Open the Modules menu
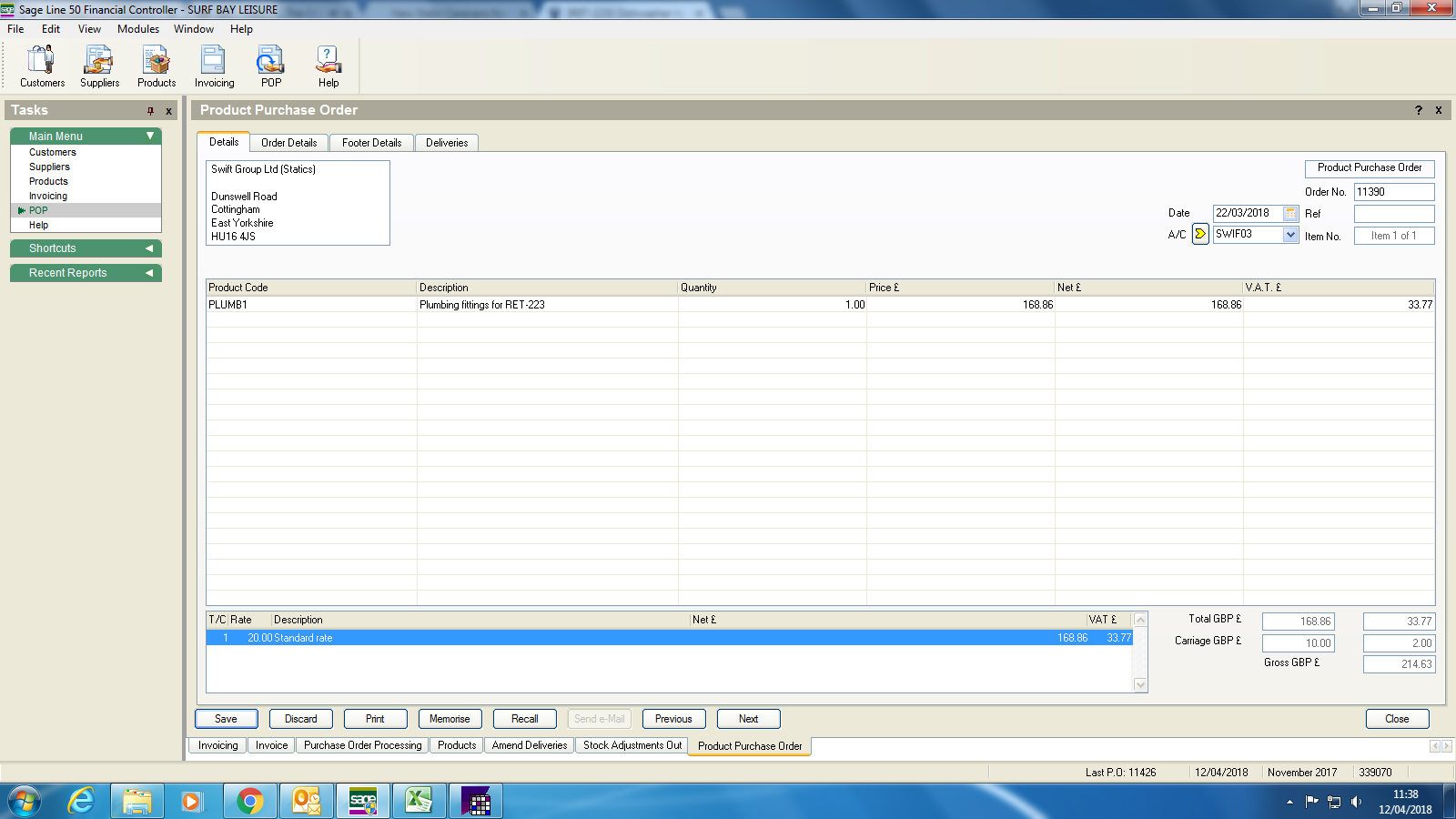 click(x=137, y=29)
